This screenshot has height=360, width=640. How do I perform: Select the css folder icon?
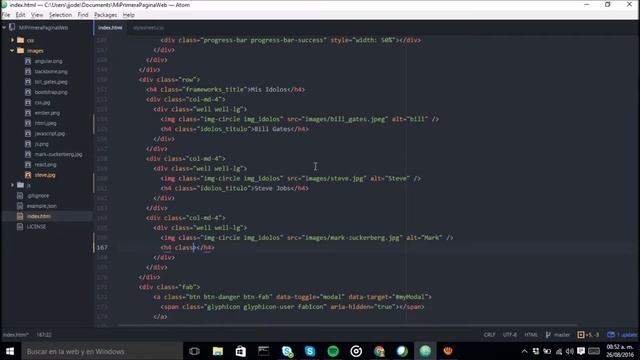tap(20, 40)
